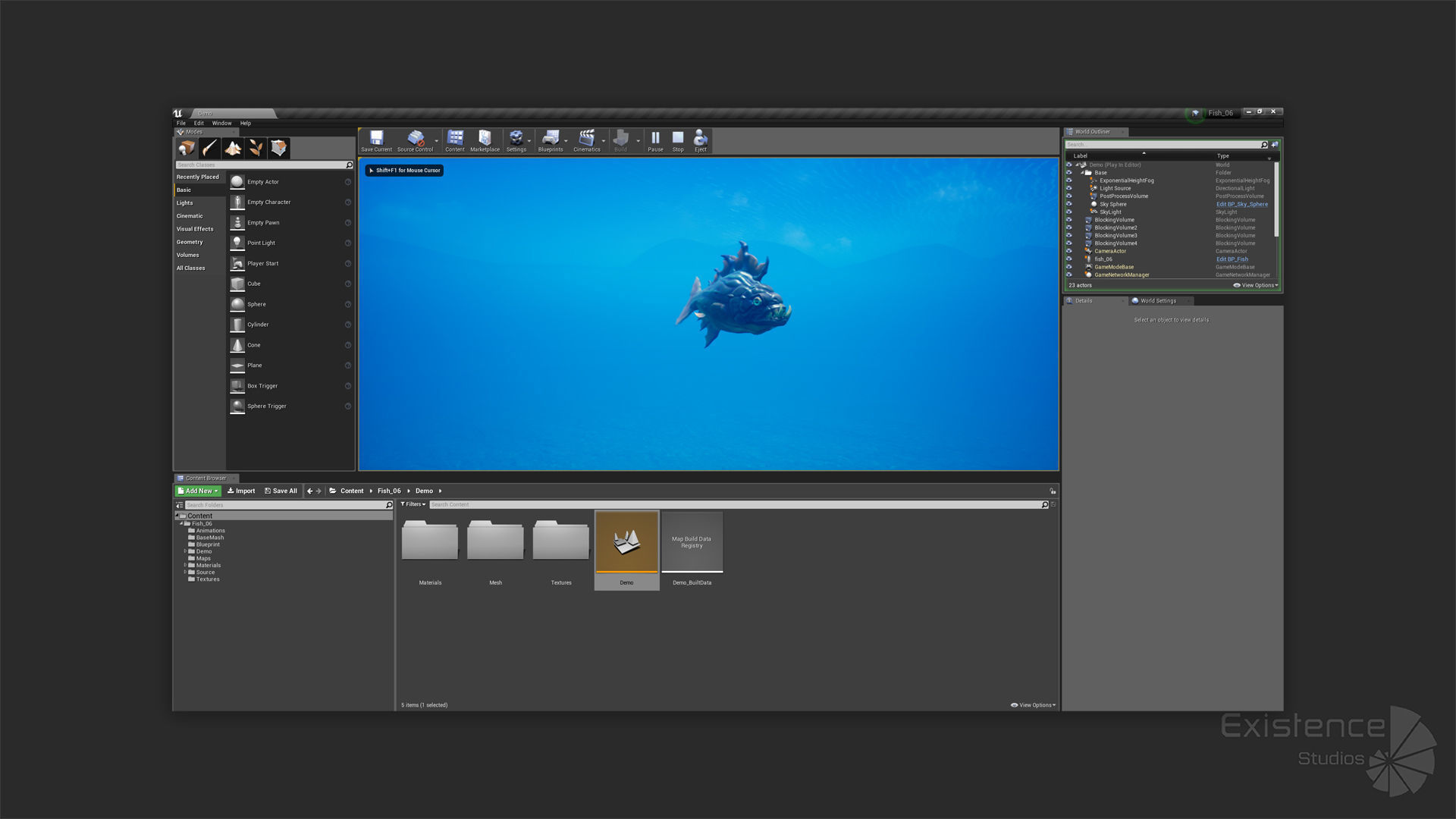Screen dimensions: 1456x819
Task: Open View Options in the World Outliner
Action: (x=1257, y=286)
